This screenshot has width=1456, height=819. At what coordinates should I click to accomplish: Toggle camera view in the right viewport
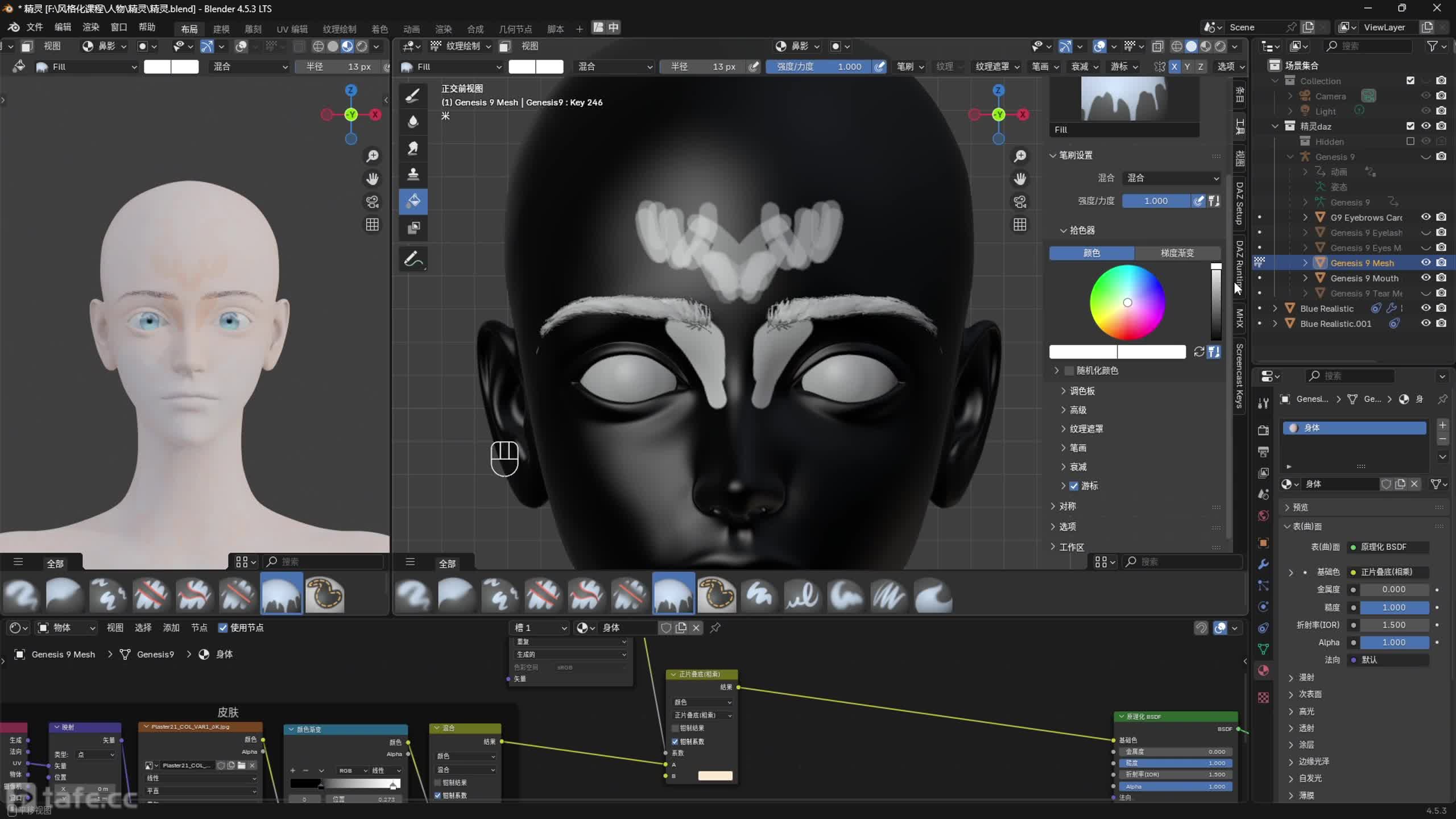(1020, 201)
